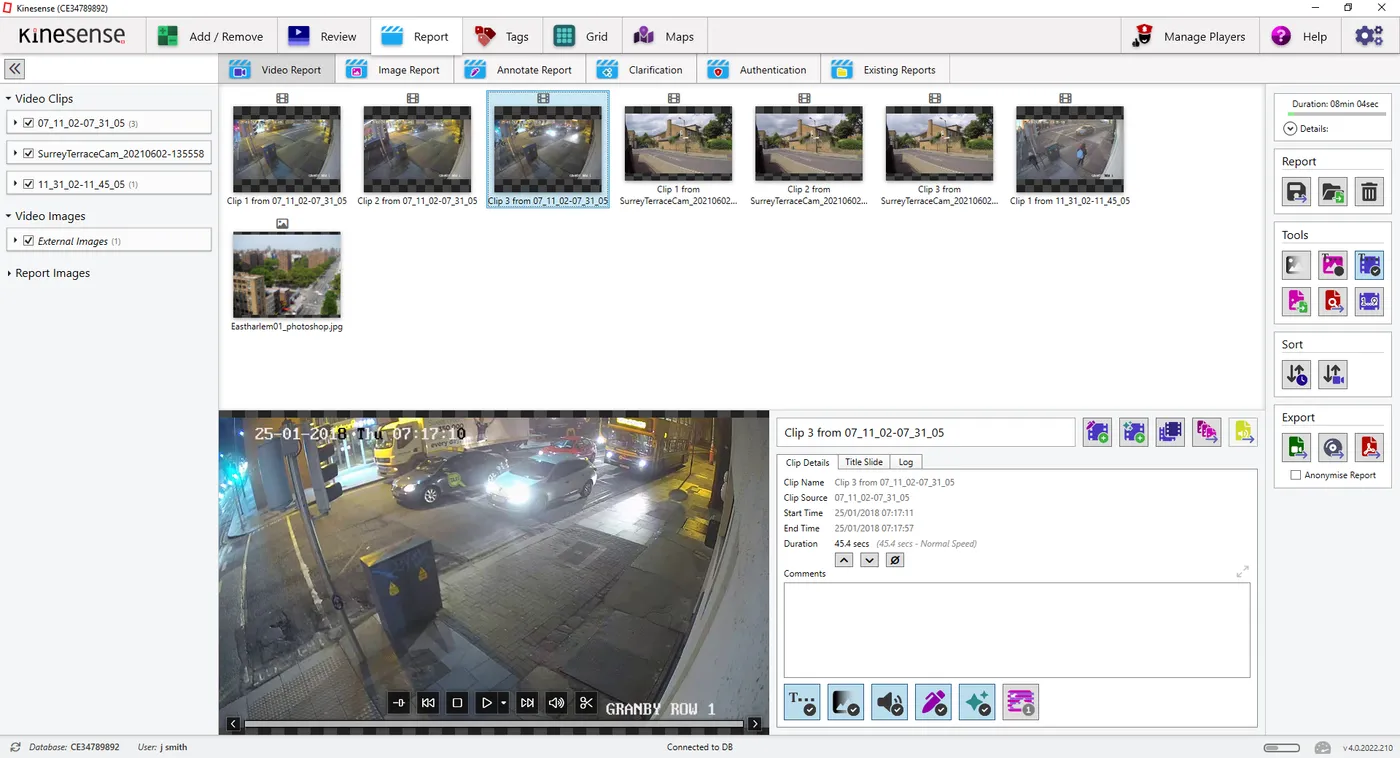Open a saved report via folder icon
Viewport: 1400px width, 758px height.
point(1333,192)
